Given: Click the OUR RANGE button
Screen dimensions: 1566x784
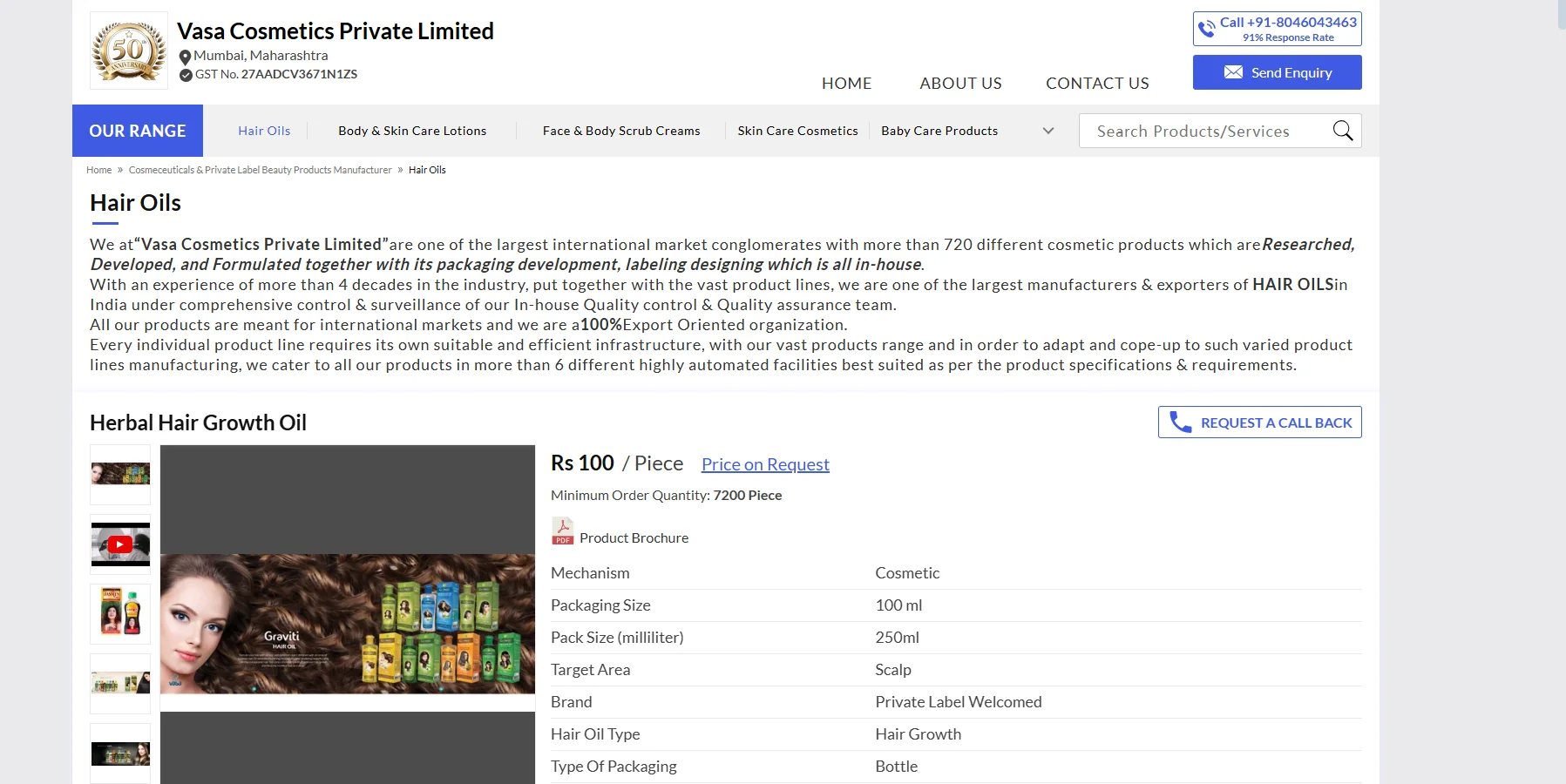Looking at the screenshot, I should (138, 131).
